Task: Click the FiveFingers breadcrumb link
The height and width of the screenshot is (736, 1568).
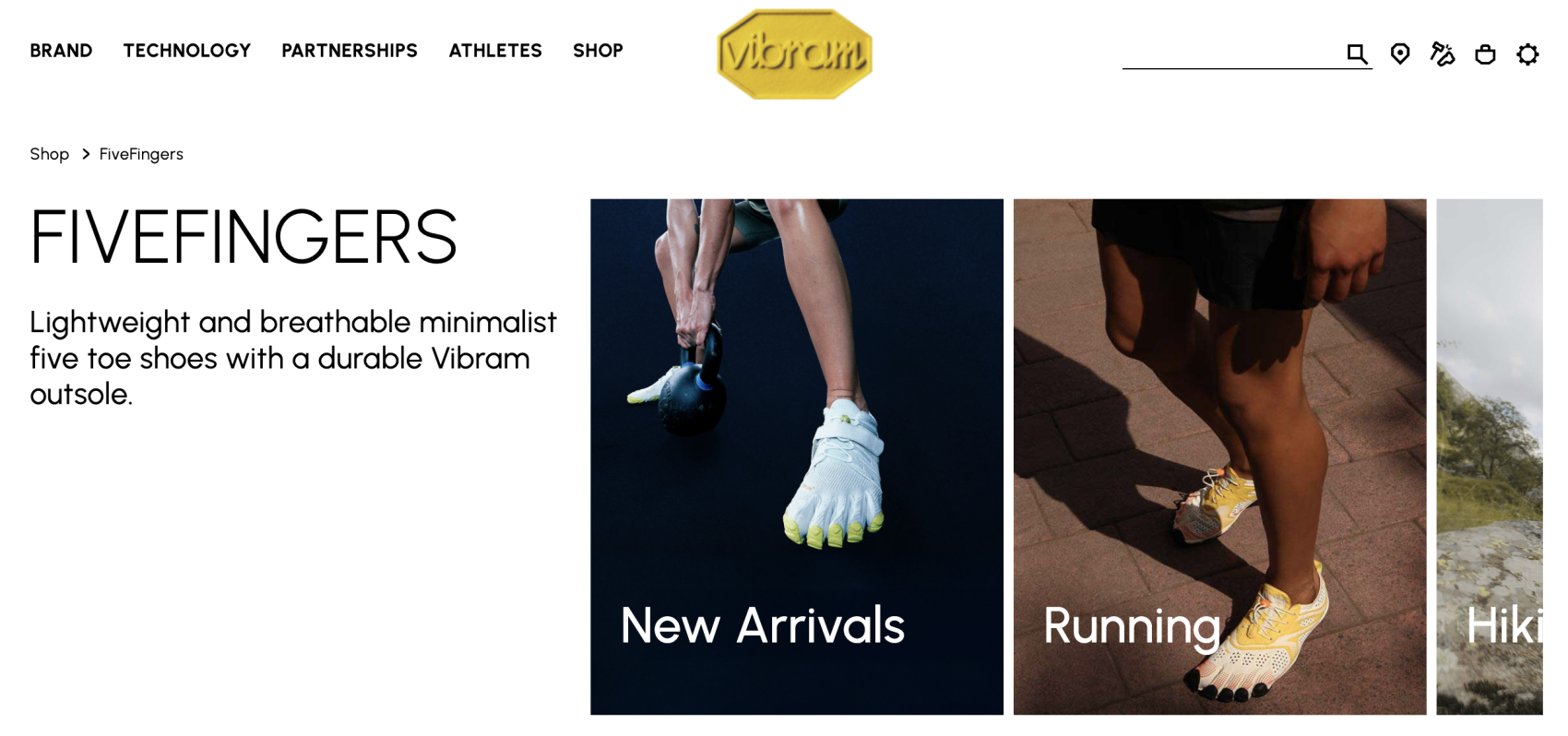Action: [x=141, y=154]
